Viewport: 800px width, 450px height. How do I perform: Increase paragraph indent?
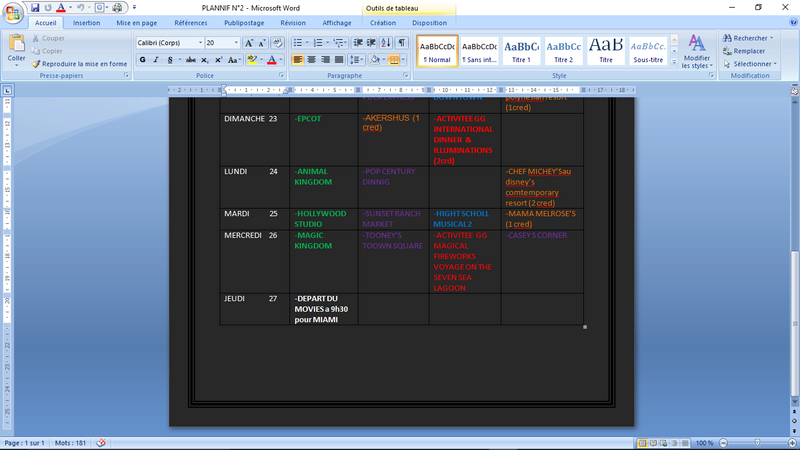tap(371, 43)
